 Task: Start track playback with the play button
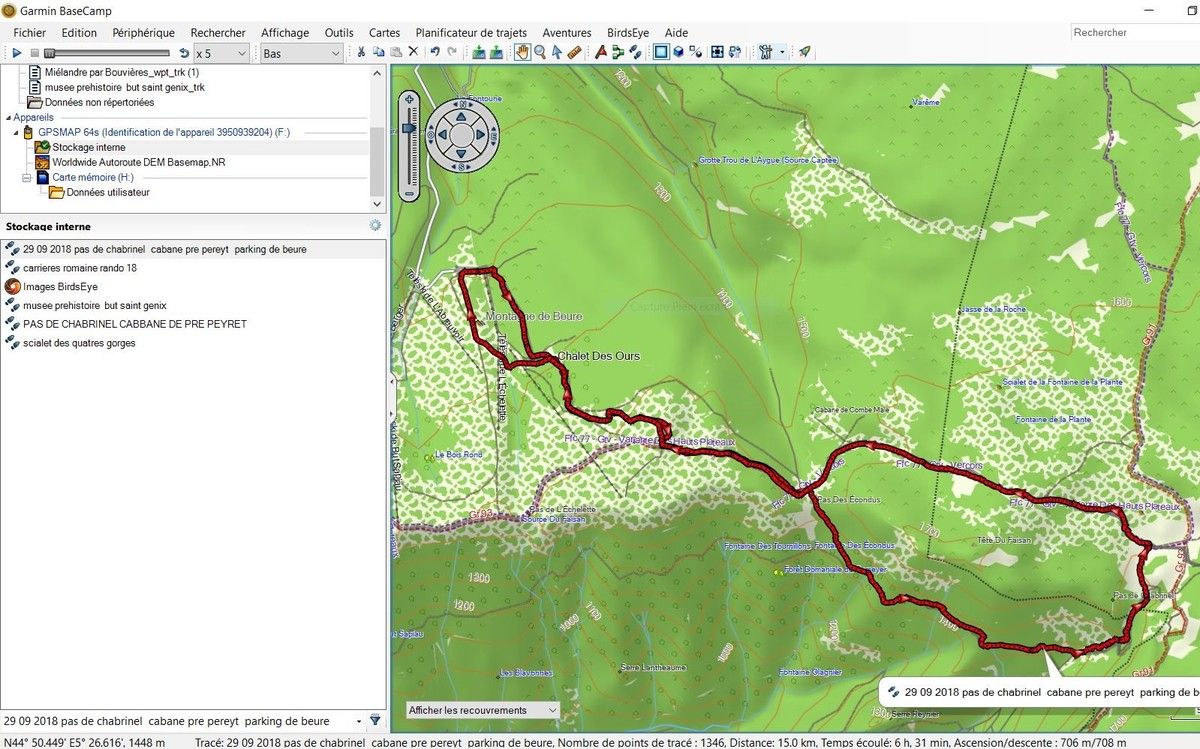click(17, 53)
